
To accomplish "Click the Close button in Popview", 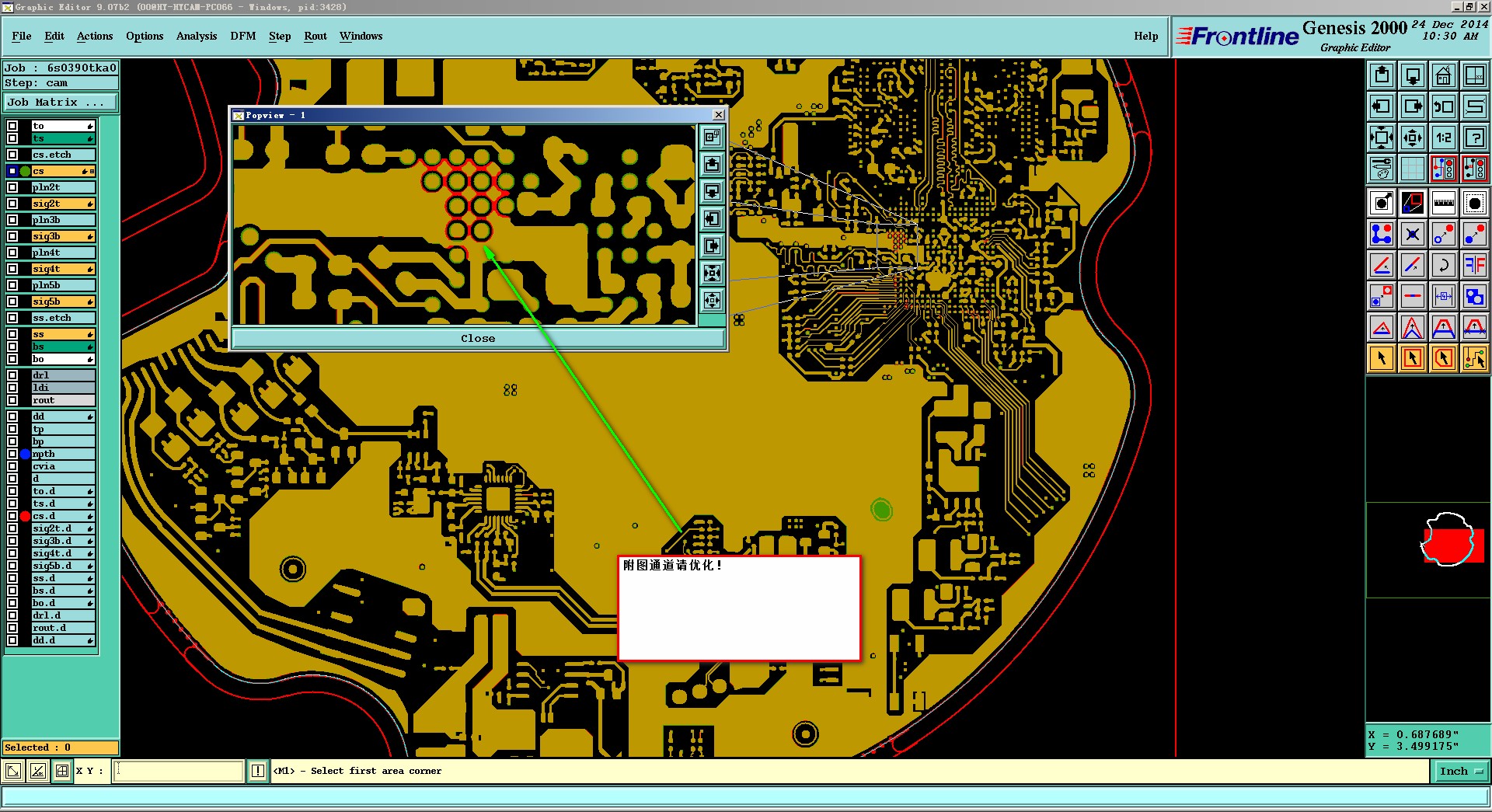I will (x=478, y=338).
